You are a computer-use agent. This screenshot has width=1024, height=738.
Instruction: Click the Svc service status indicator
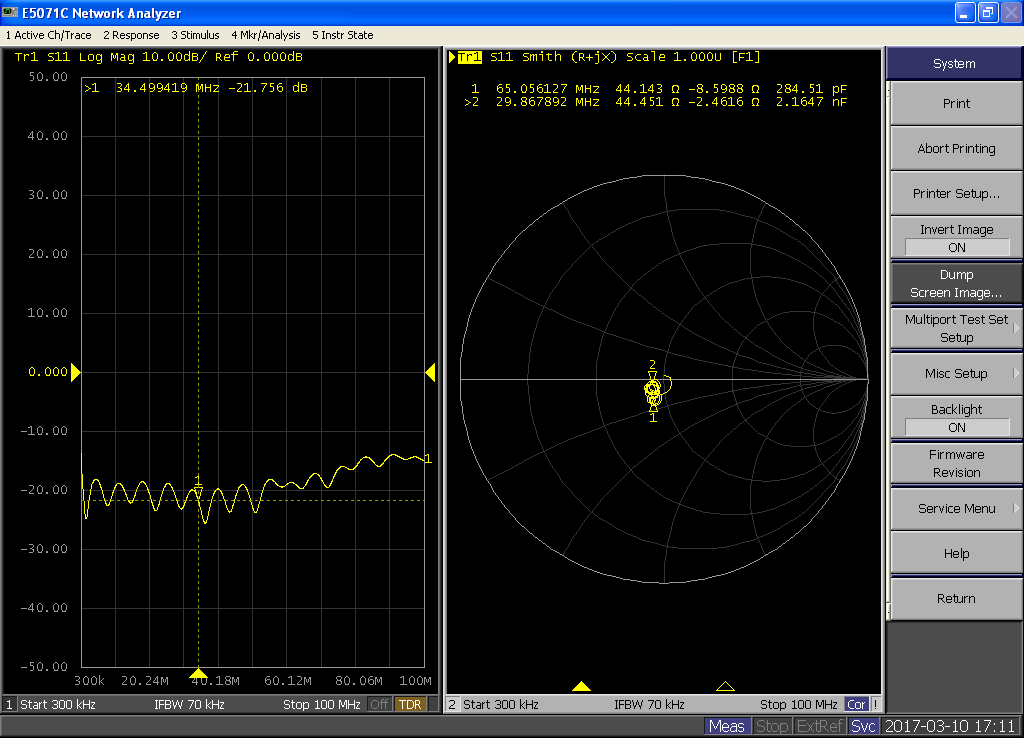[x=863, y=726]
